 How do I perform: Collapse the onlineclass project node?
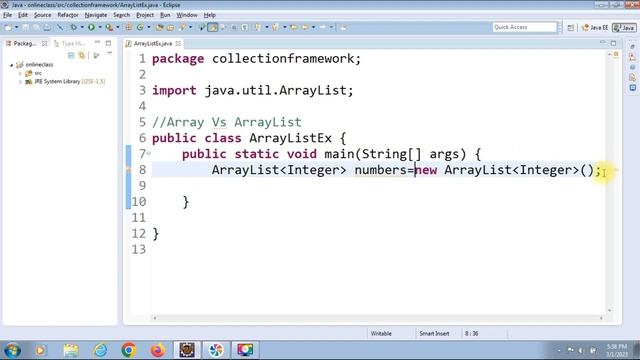click(11, 65)
